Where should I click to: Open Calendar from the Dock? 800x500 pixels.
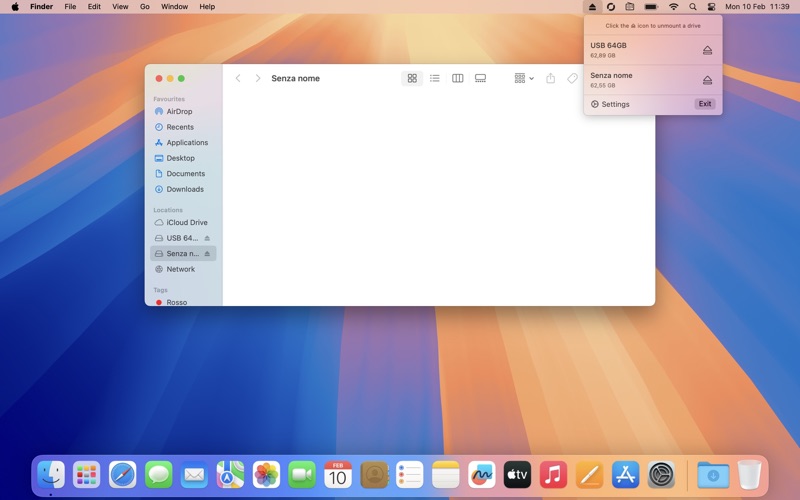point(338,474)
